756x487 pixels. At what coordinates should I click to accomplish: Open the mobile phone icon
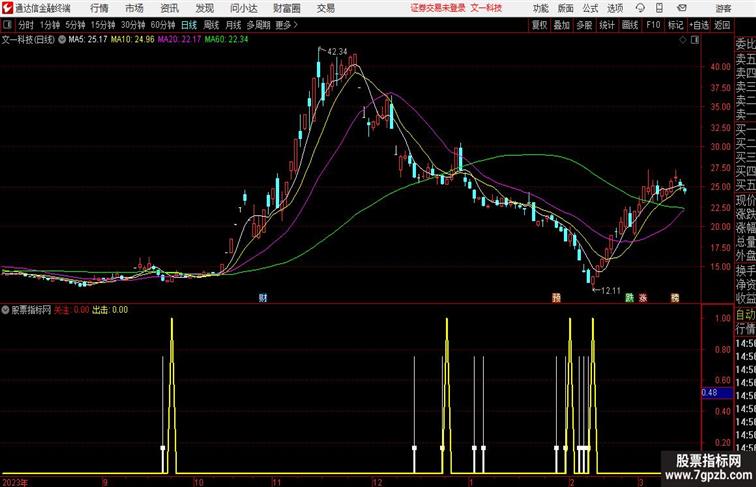(660, 8)
